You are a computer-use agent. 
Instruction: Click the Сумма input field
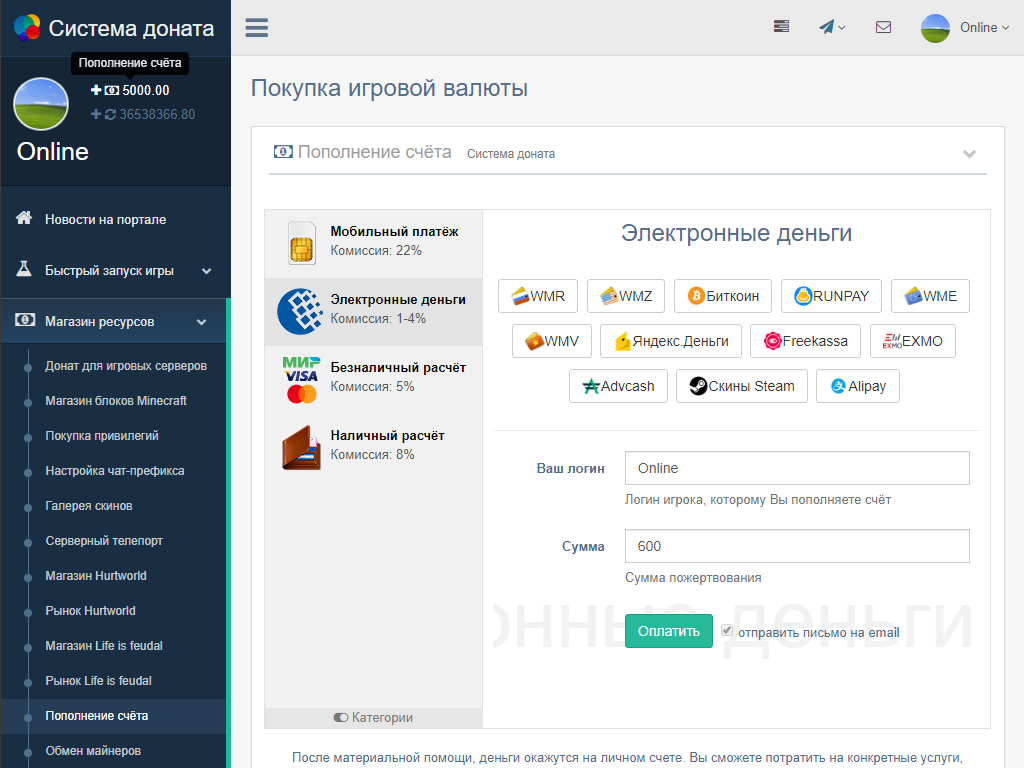(797, 547)
